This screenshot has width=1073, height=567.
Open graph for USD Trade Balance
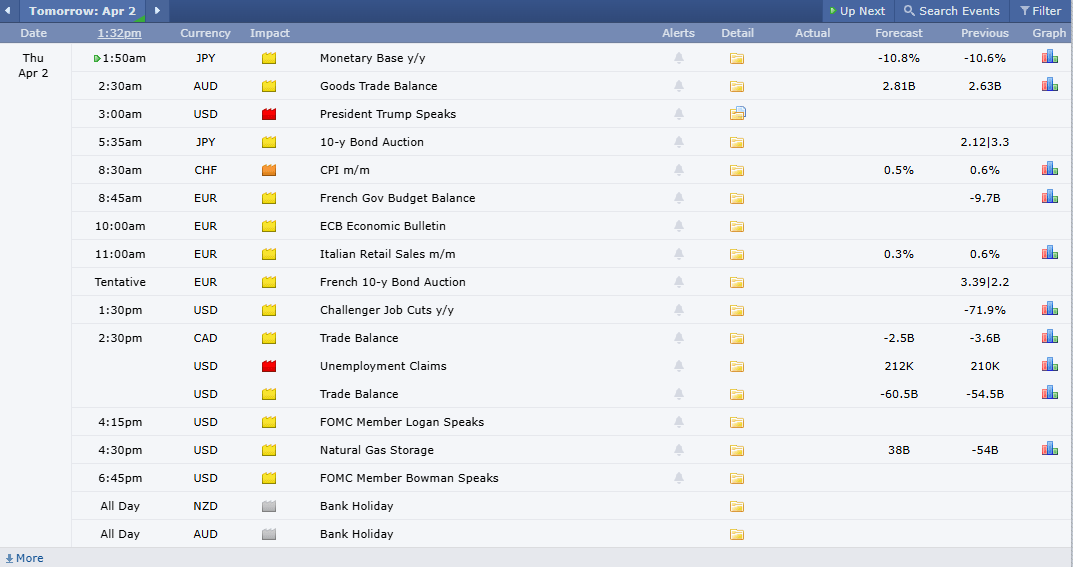click(x=1050, y=394)
